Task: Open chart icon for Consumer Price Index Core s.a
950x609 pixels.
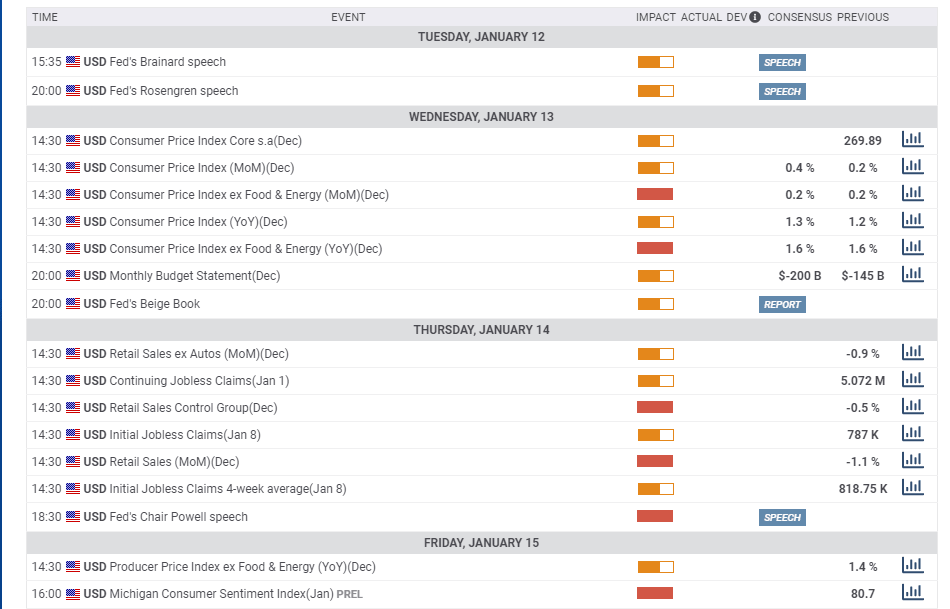Action: pos(912,140)
